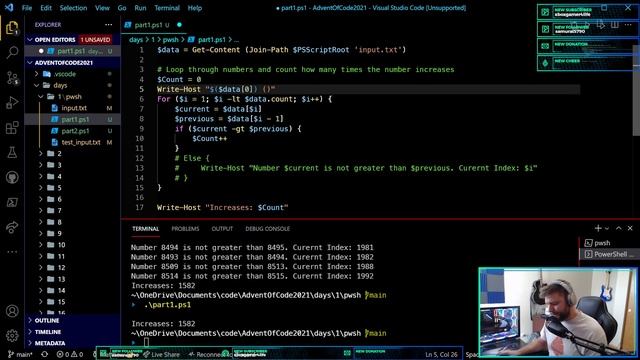Select the PowerShell terminal instance
Screen dimensions: 640x360
609,254
